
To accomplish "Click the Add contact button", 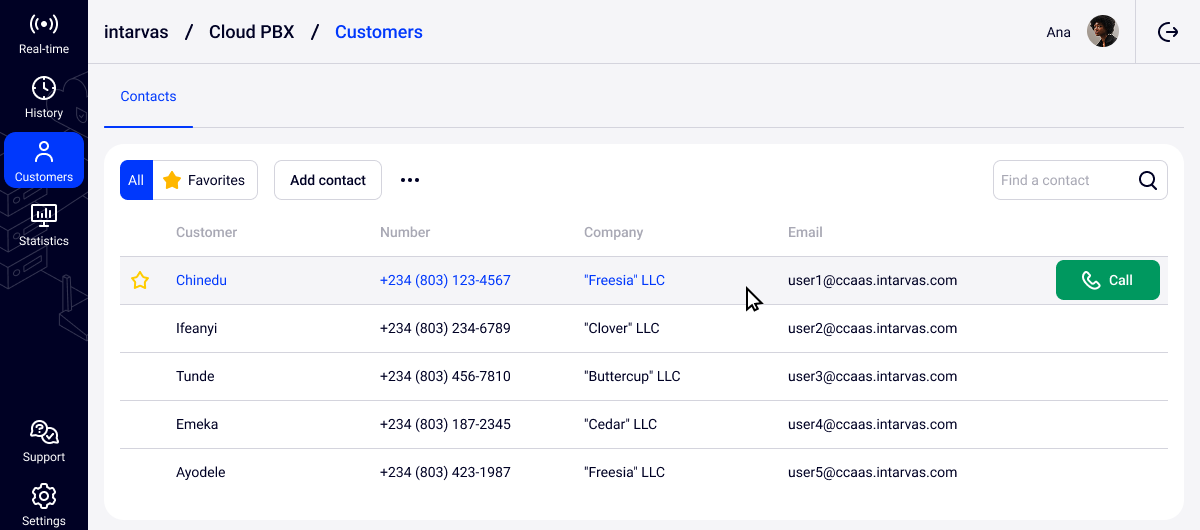I will (x=328, y=180).
